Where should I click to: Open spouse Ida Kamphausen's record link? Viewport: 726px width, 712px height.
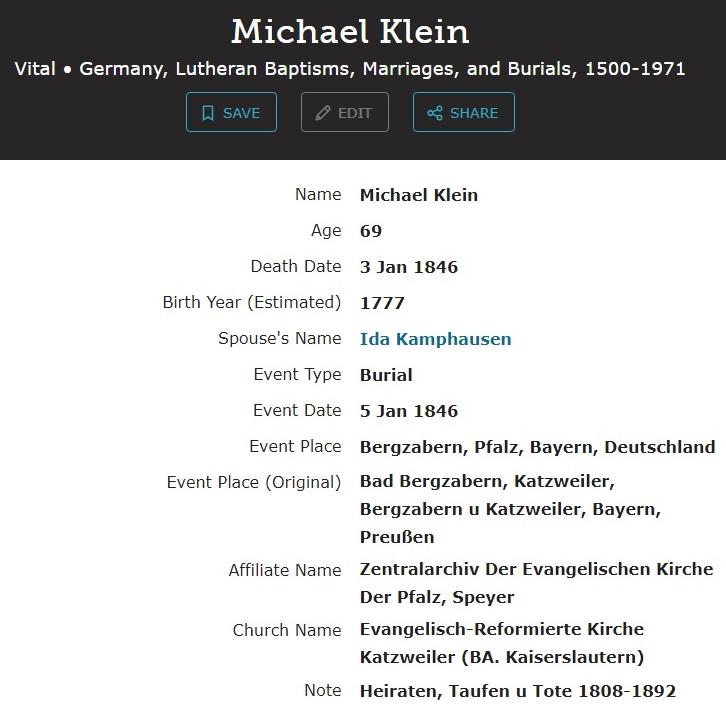click(x=435, y=339)
